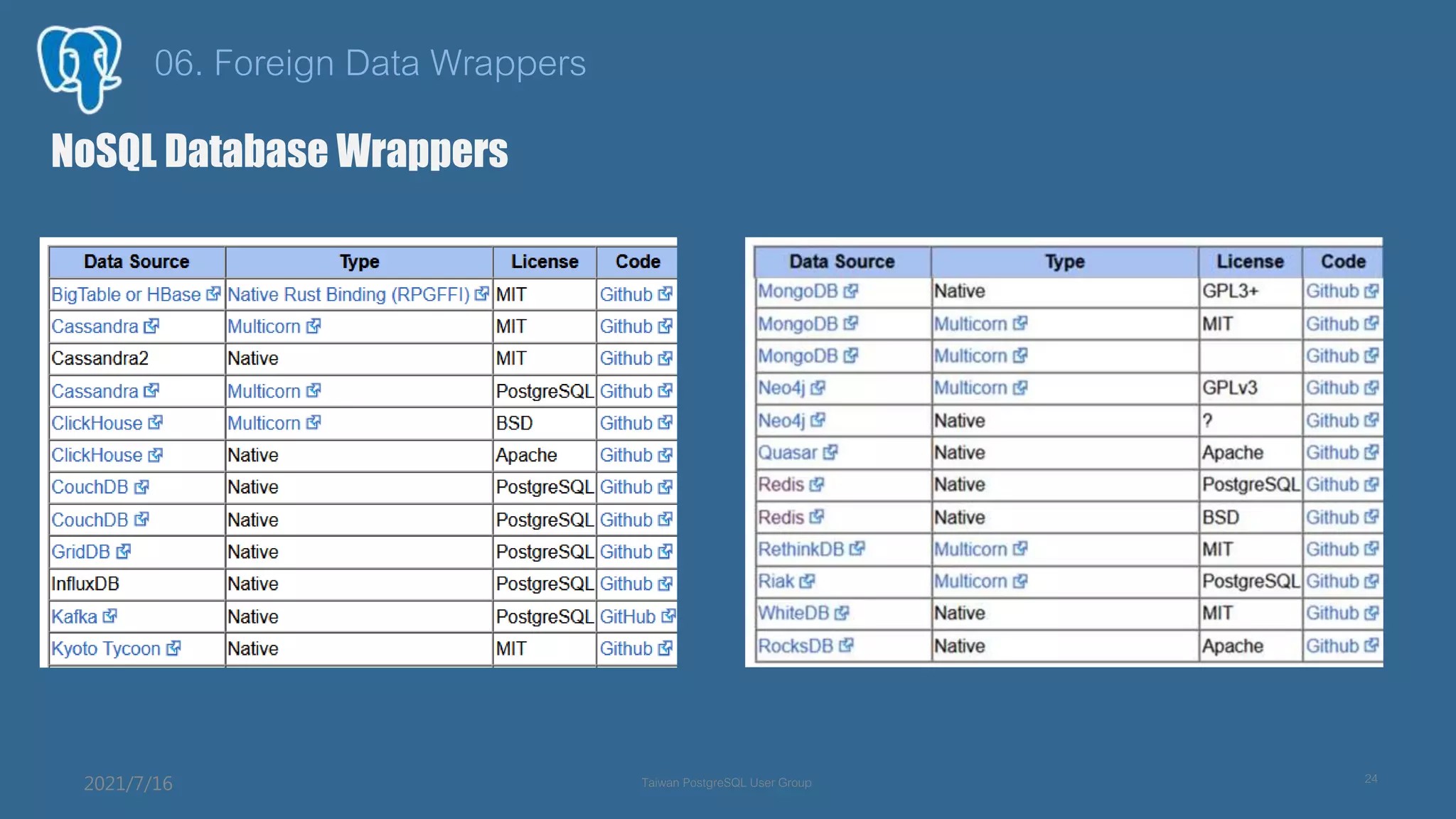Click external-link icon beside GPLv3 Neo4j

click(x=818, y=387)
